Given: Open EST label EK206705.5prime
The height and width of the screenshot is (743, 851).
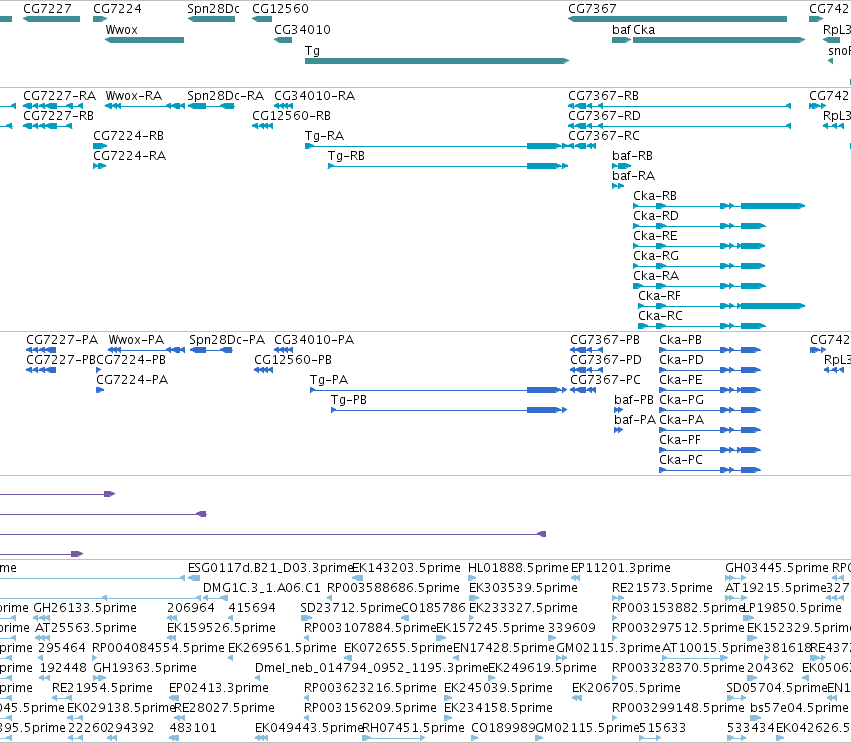Looking at the screenshot, I should 626,688.
